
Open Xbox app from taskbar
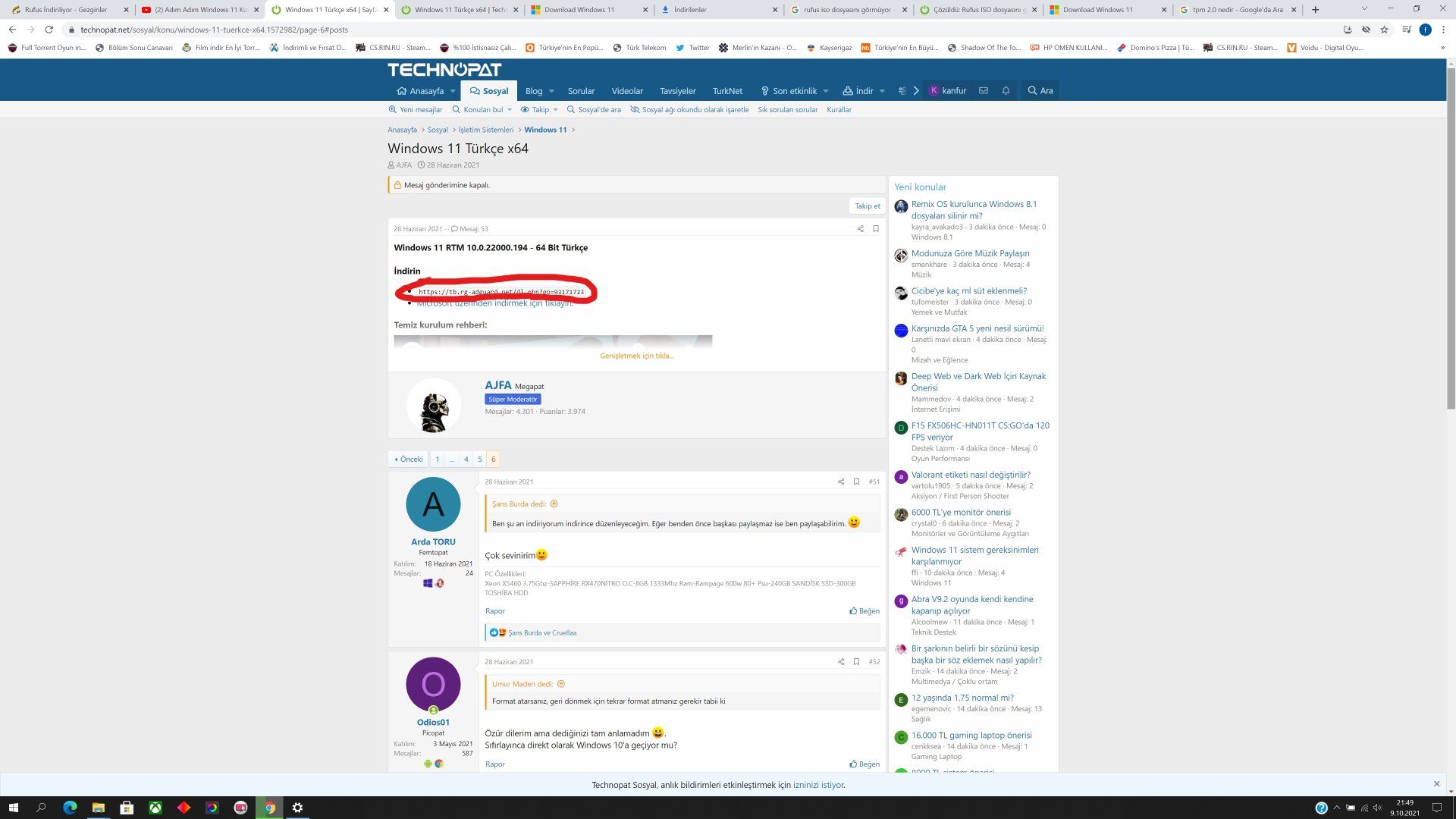point(155,808)
